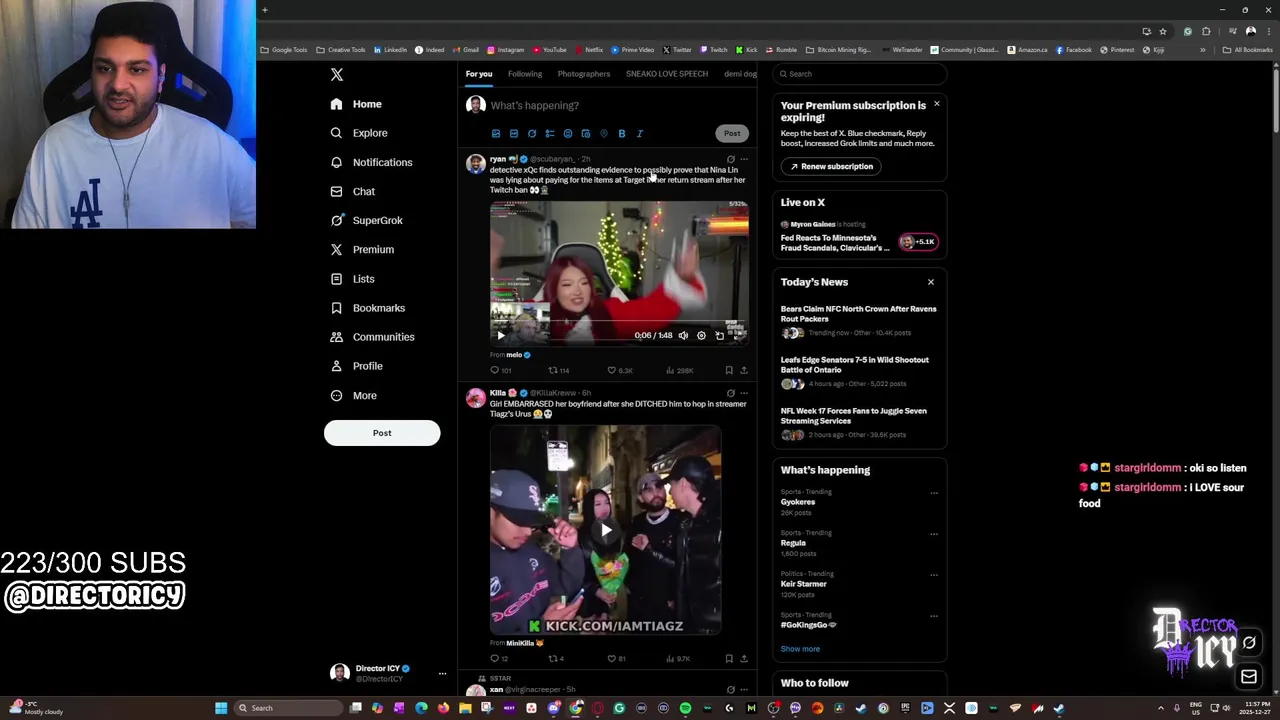Reply to ryan's post
The width and height of the screenshot is (1280, 720).
point(500,370)
